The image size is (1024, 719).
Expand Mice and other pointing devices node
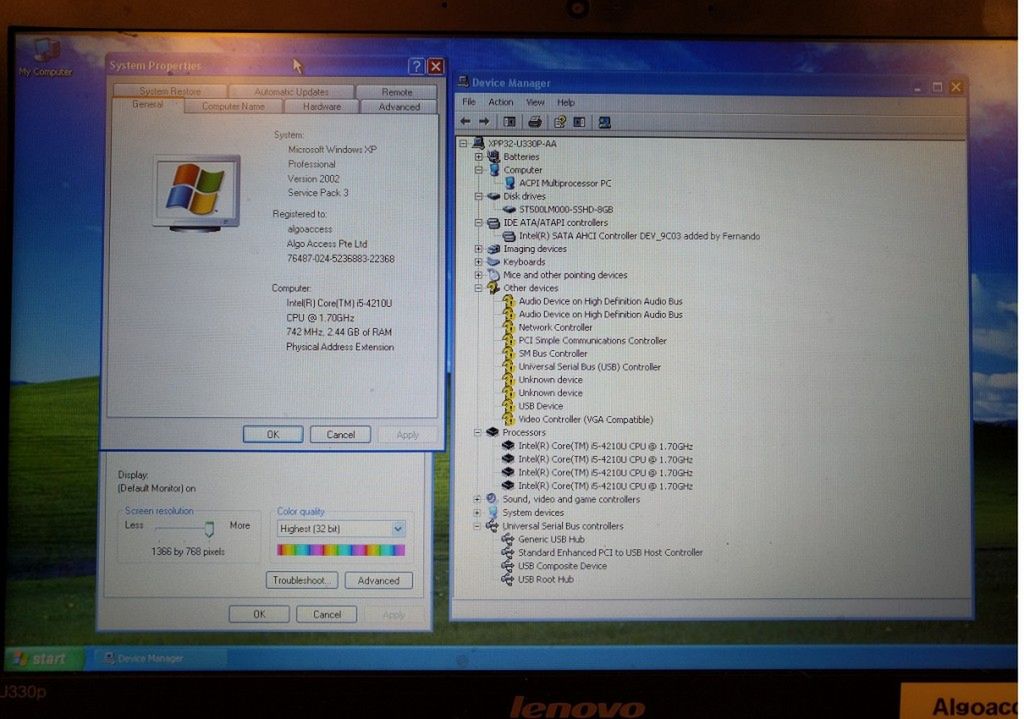(x=478, y=275)
